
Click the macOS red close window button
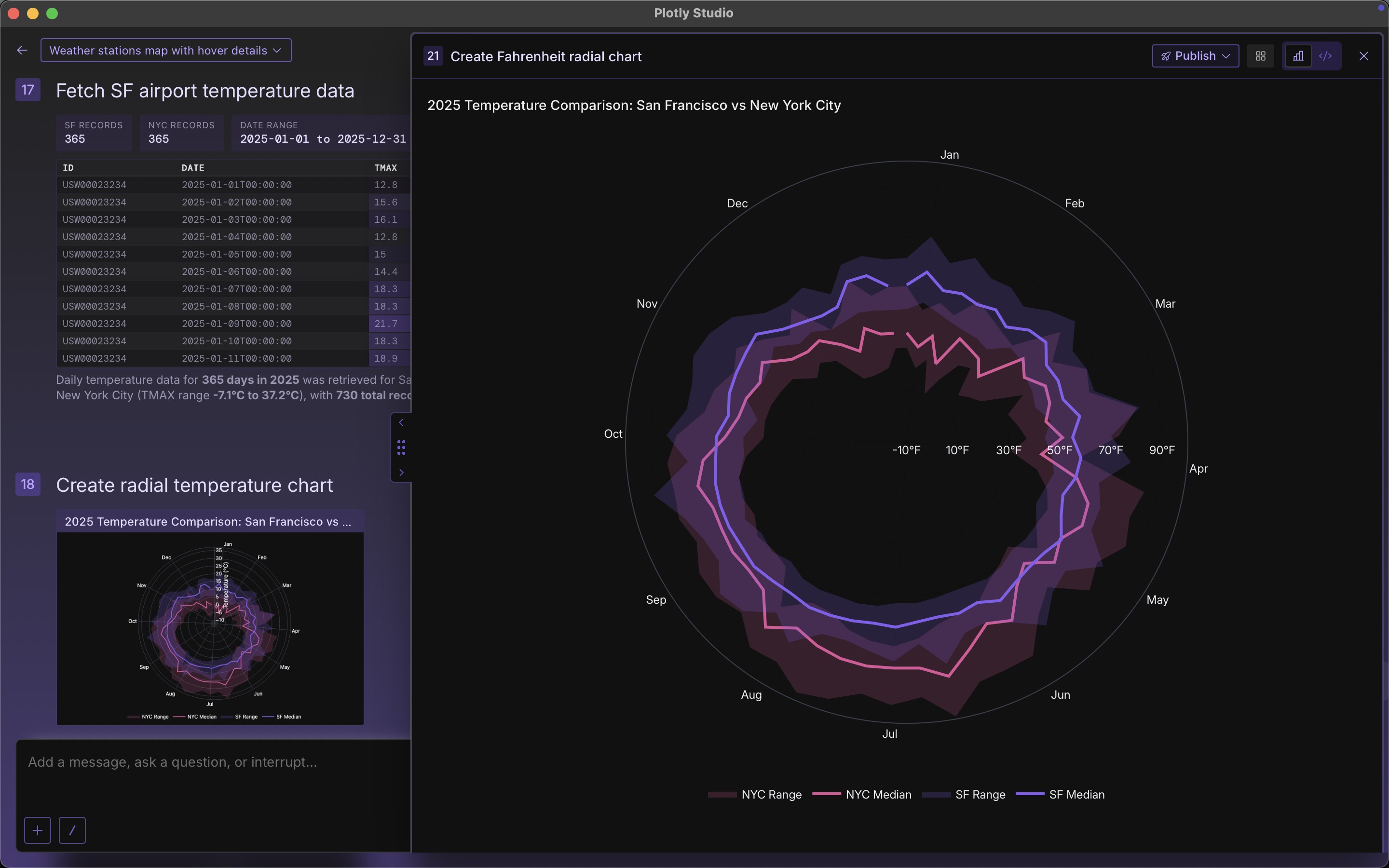coord(14,13)
